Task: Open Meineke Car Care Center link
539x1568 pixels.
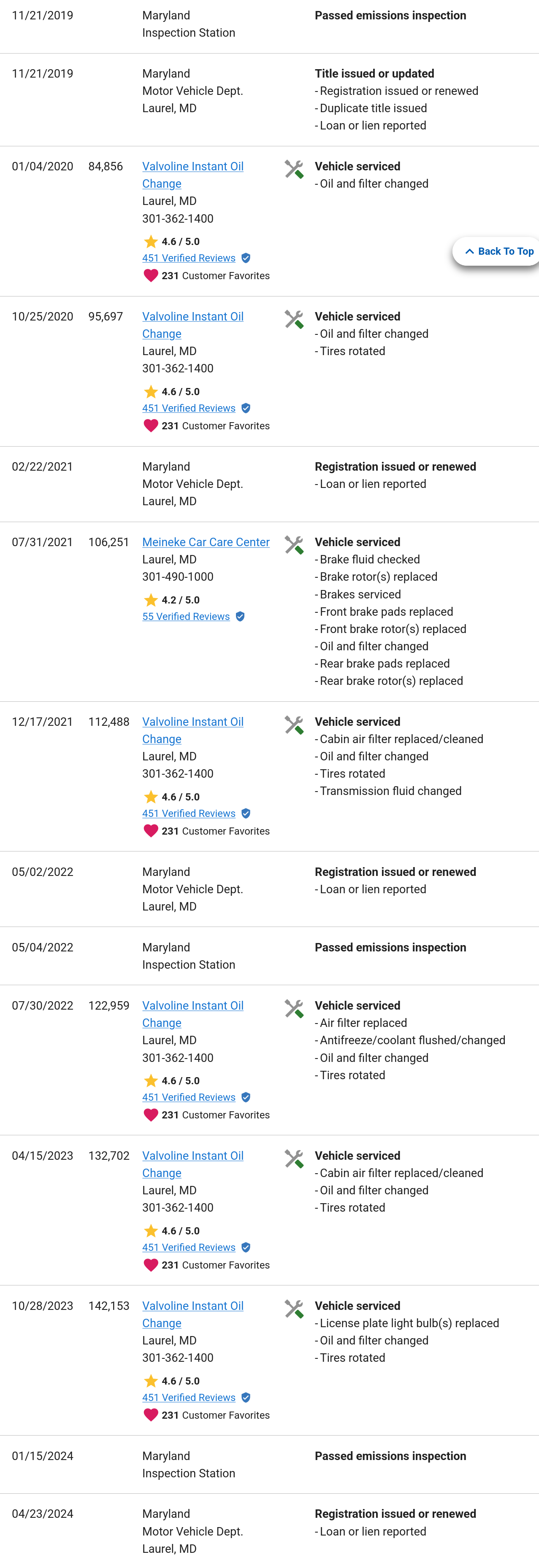Action: click(205, 542)
